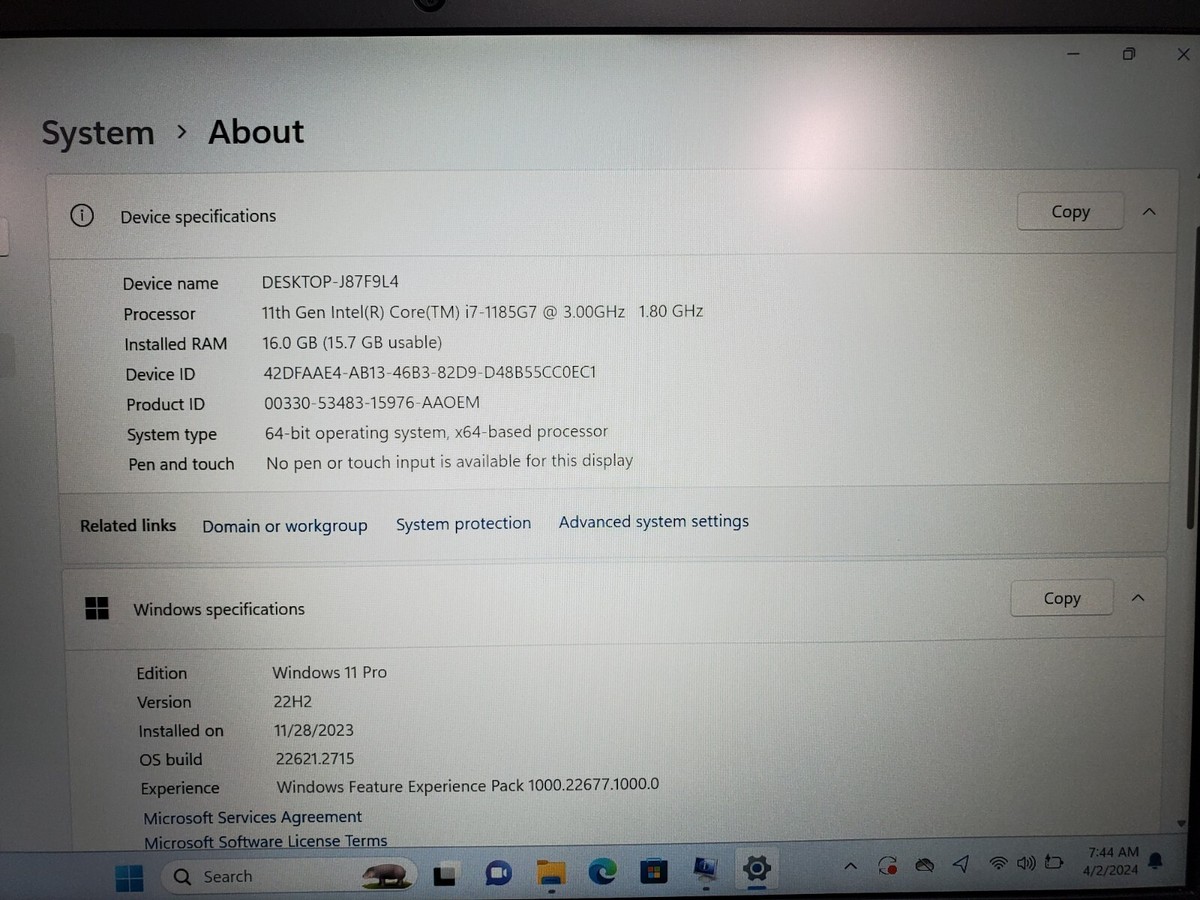Screen dimensions: 1200x900
Task: Restore down the Settings window
Action: point(1129,54)
